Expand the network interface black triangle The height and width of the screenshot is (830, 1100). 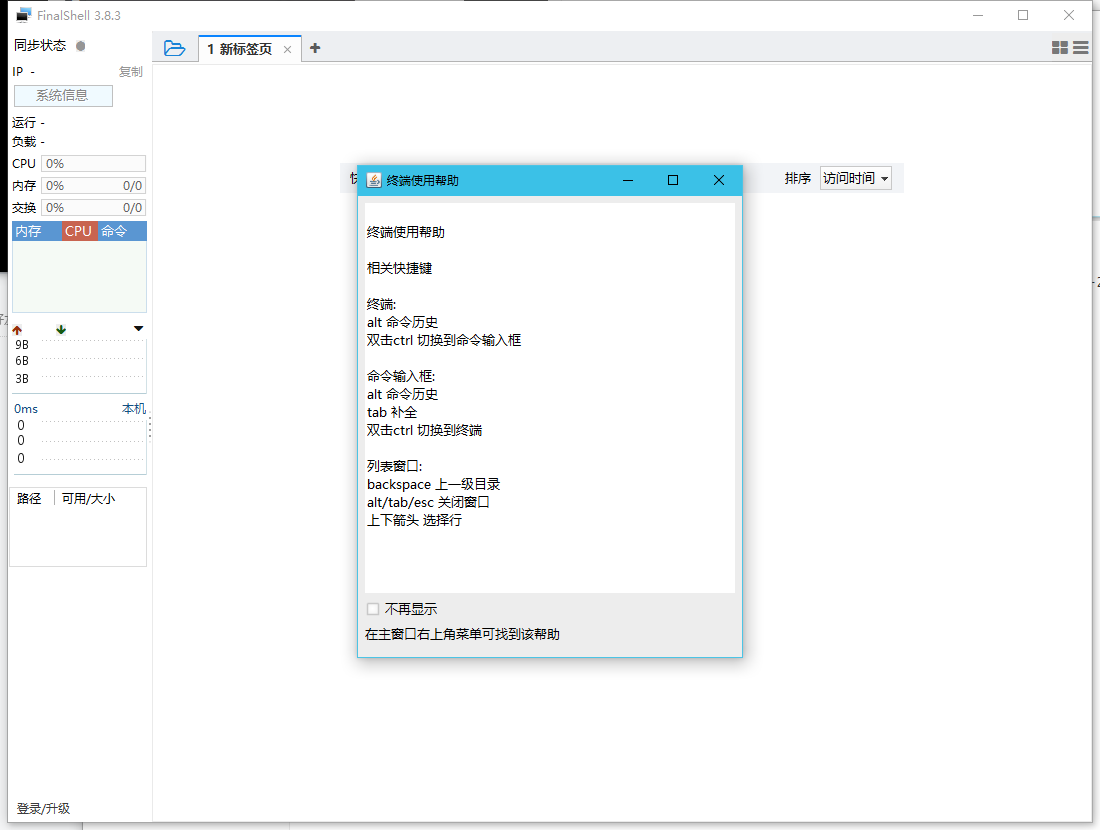[x=138, y=329]
